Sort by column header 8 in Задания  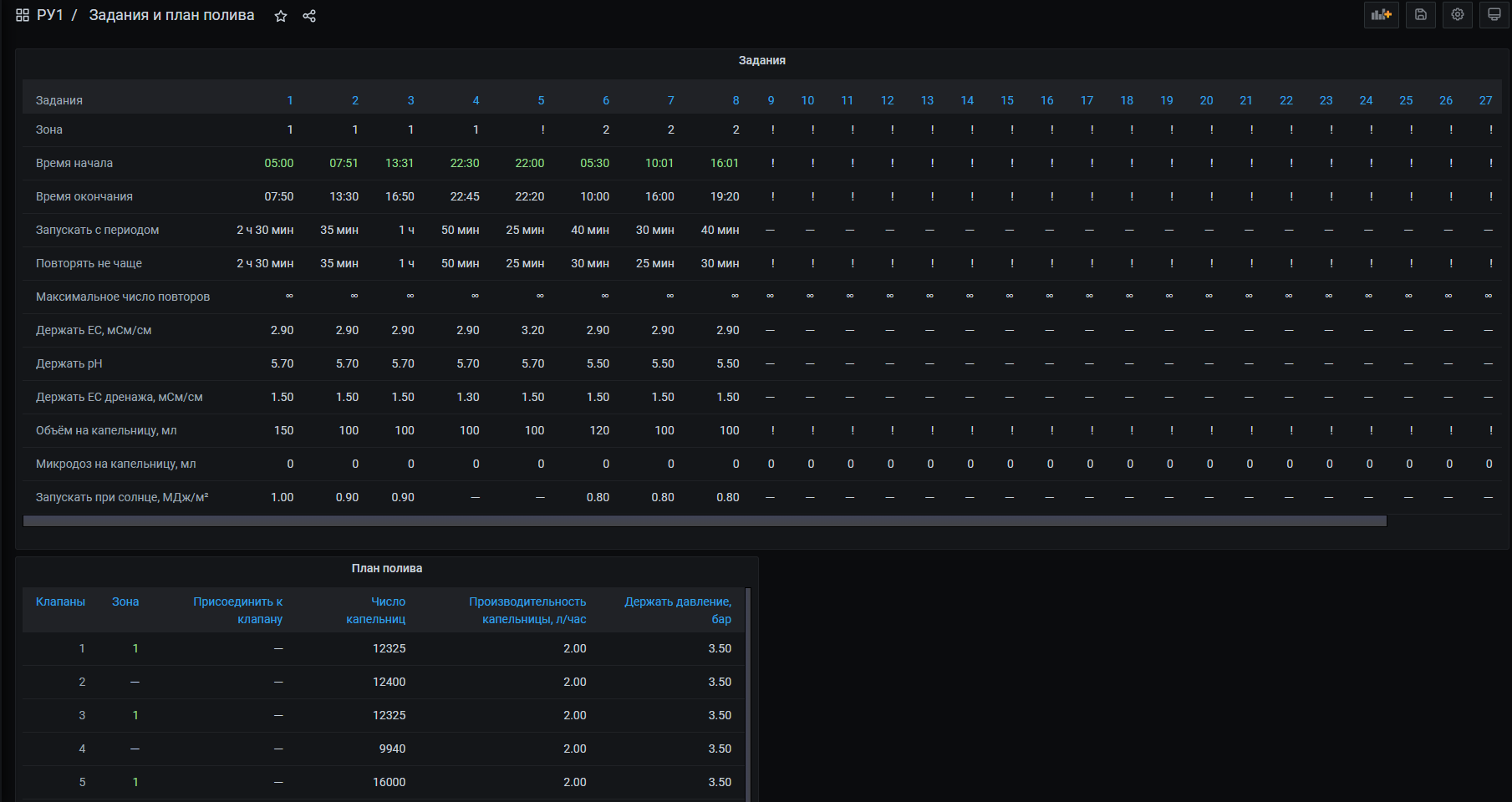coord(736,100)
